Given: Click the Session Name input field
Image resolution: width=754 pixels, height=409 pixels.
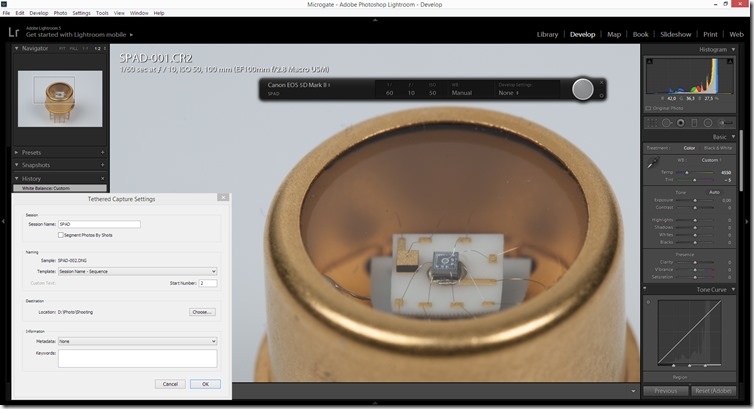Looking at the screenshot, I should pyautogui.click(x=99, y=224).
